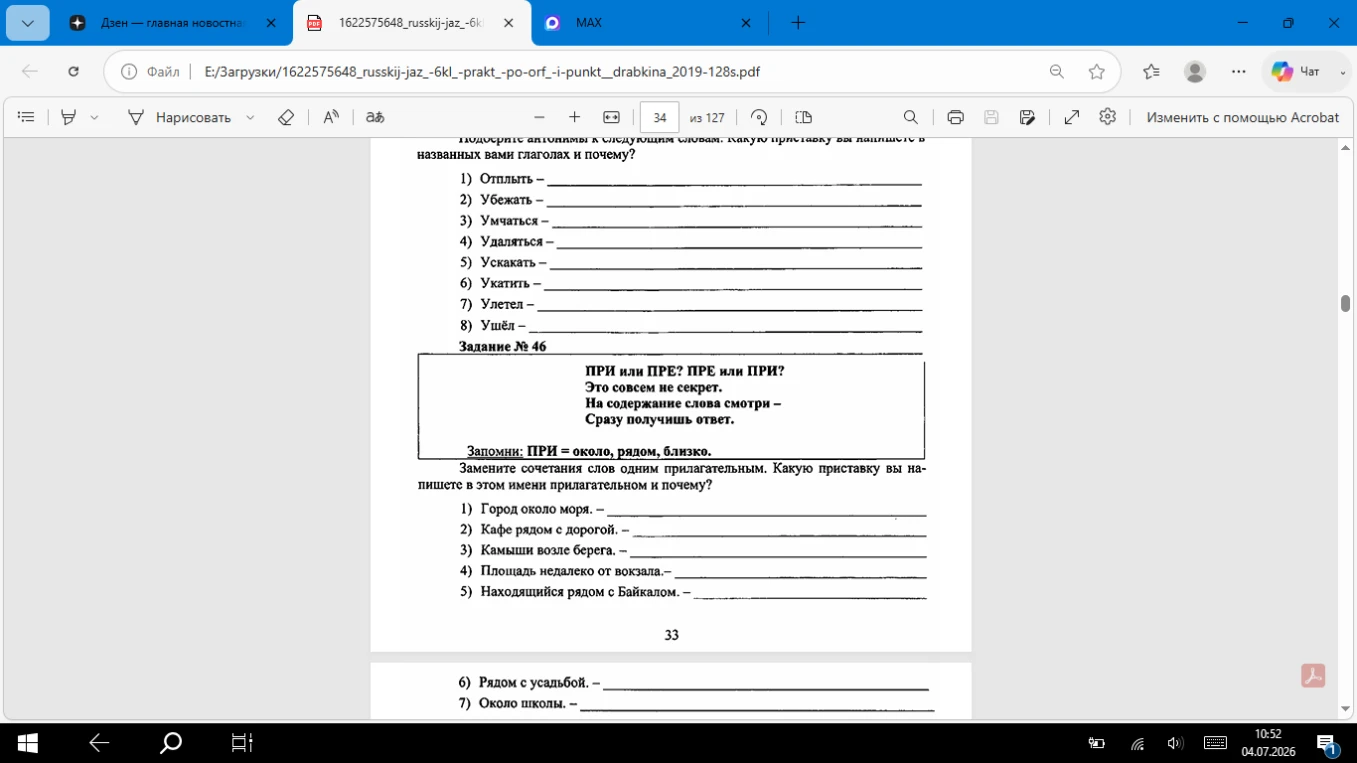
Task: Open PDF viewer settings gear
Action: click(x=1107, y=117)
